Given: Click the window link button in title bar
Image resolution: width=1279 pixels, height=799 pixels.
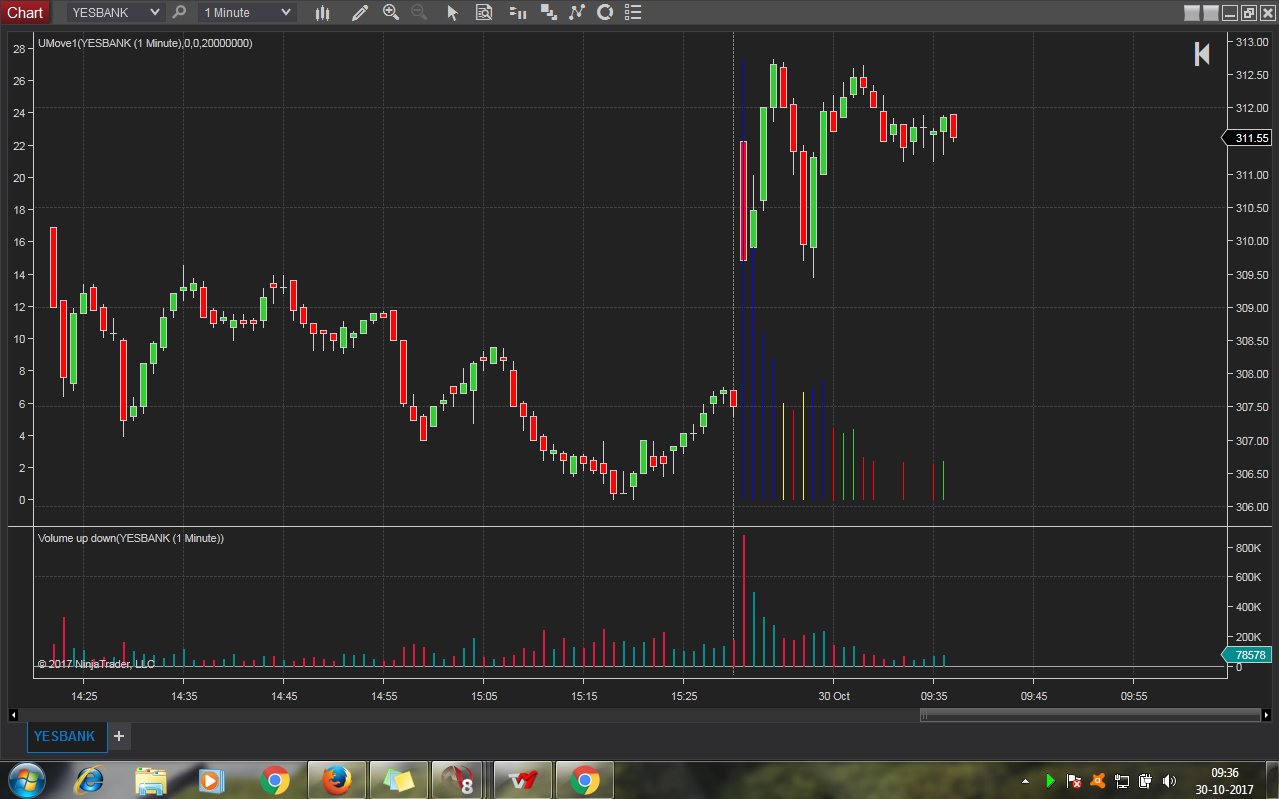Looking at the screenshot, I should (1191, 13).
